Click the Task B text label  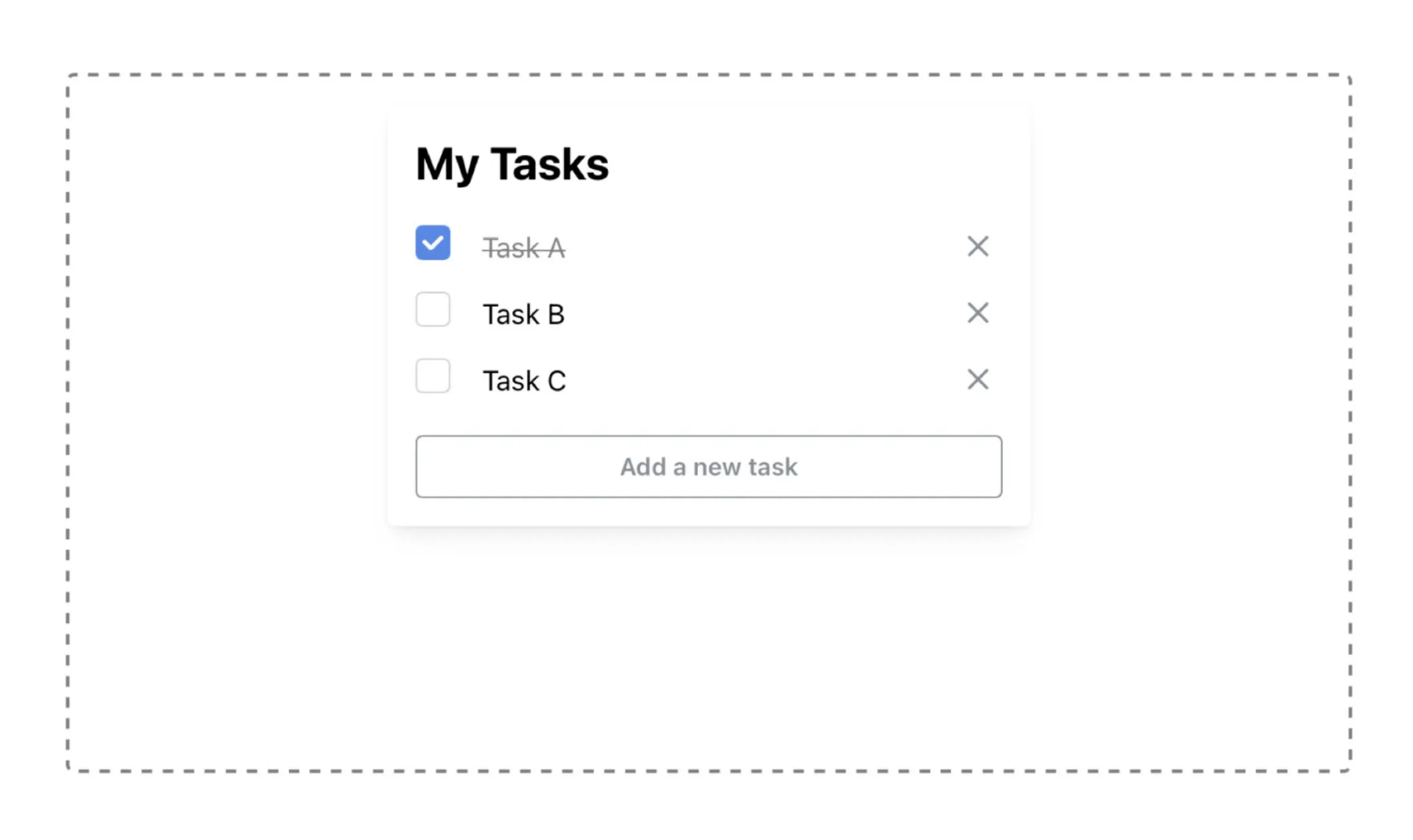(x=524, y=314)
